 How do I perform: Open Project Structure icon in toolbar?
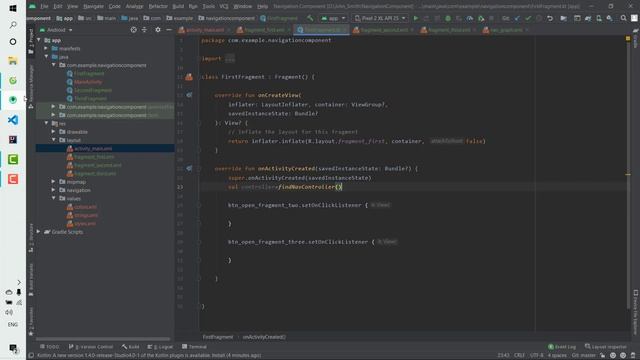[x=563, y=18]
